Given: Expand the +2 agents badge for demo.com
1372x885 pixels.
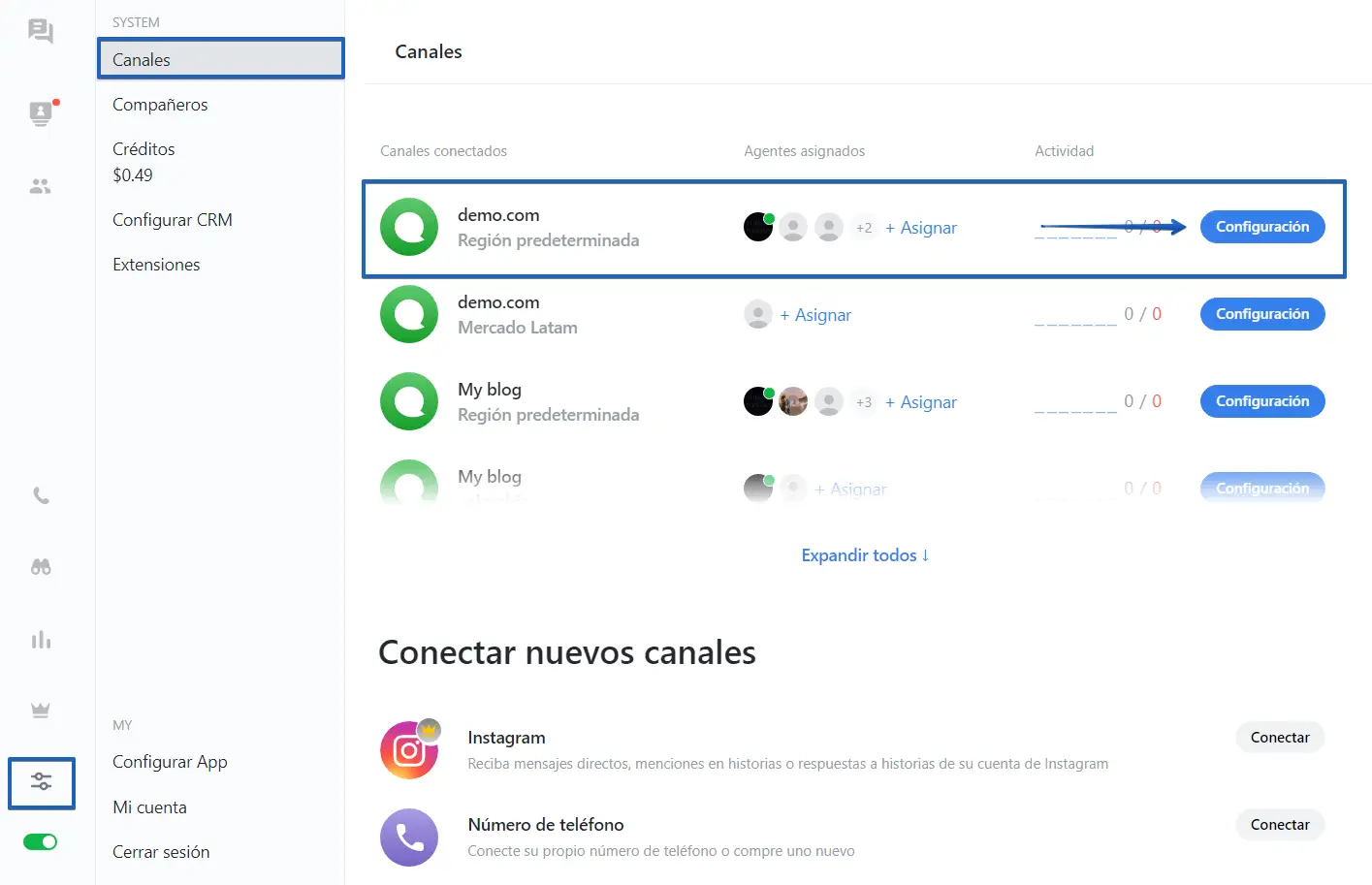Looking at the screenshot, I should (864, 228).
